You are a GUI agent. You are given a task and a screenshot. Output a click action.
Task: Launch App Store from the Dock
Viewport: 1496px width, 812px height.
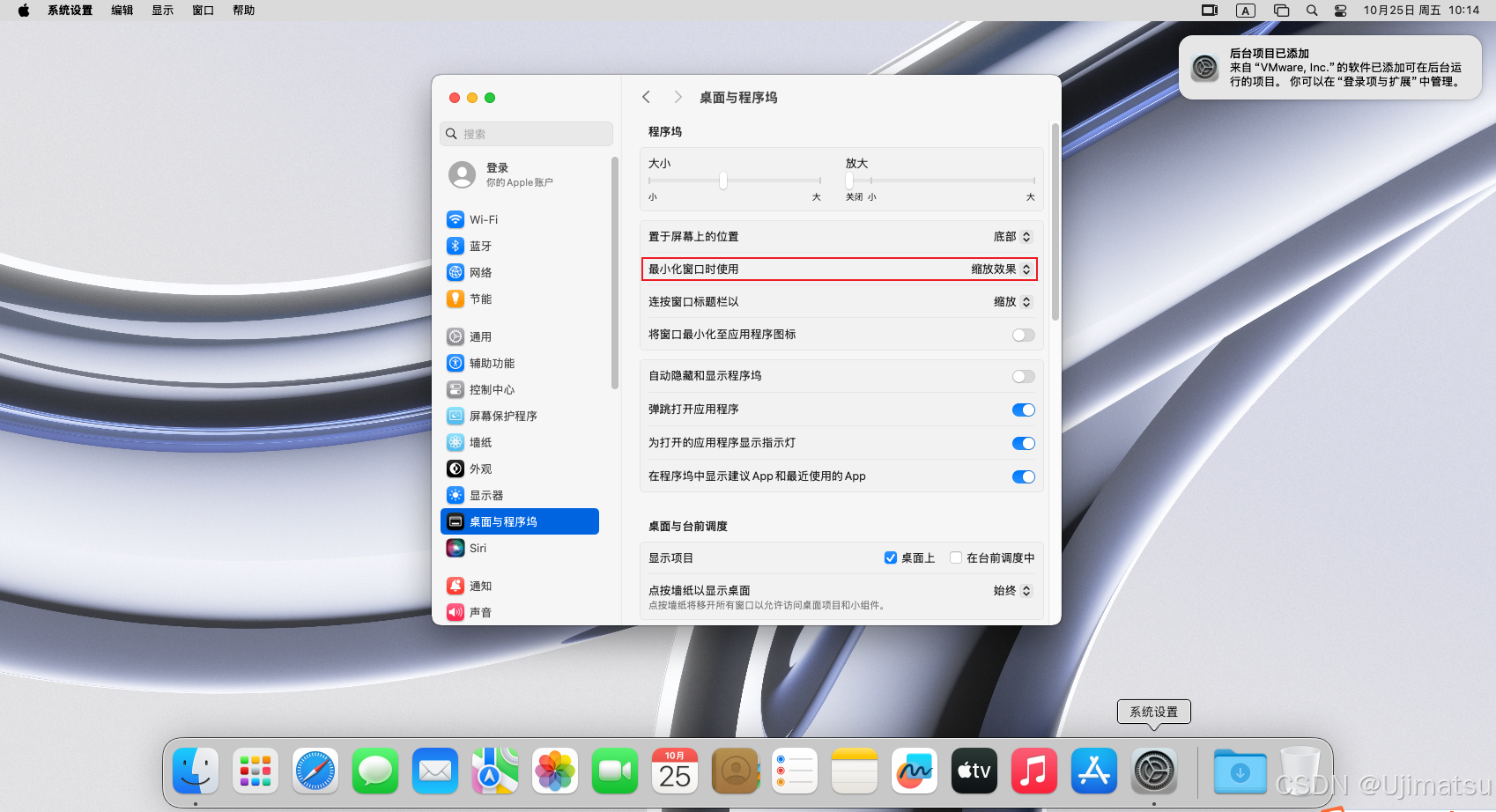pos(1094,771)
